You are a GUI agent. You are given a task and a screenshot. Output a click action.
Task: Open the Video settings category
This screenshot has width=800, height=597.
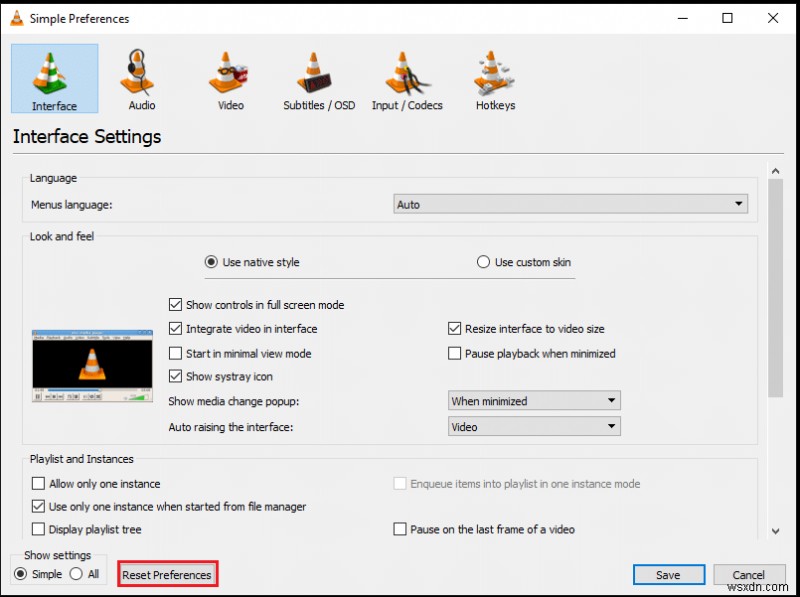229,78
